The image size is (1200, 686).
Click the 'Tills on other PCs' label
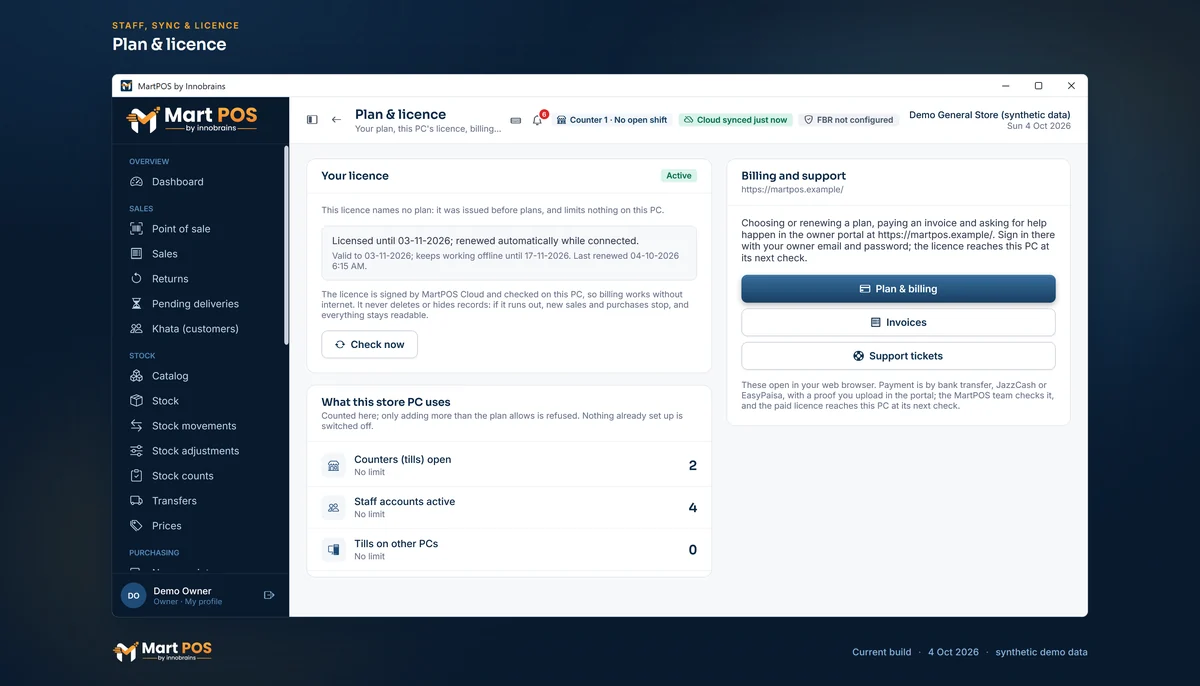pyautogui.click(x=396, y=544)
